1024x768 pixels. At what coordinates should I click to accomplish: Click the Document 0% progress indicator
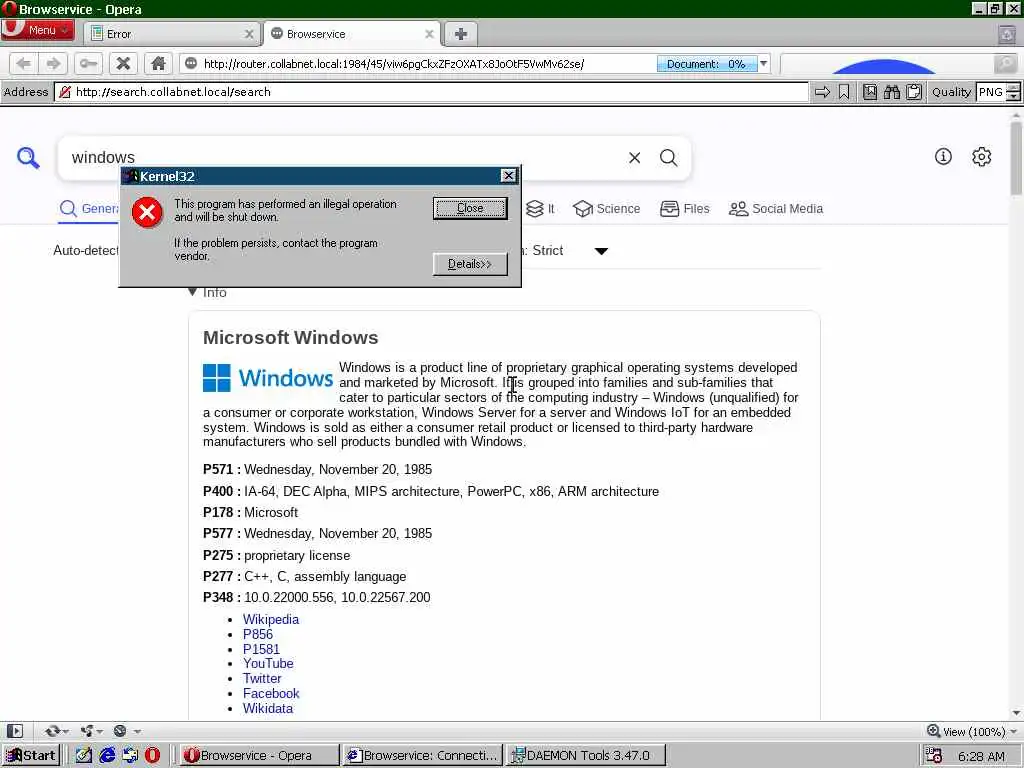click(x=706, y=64)
